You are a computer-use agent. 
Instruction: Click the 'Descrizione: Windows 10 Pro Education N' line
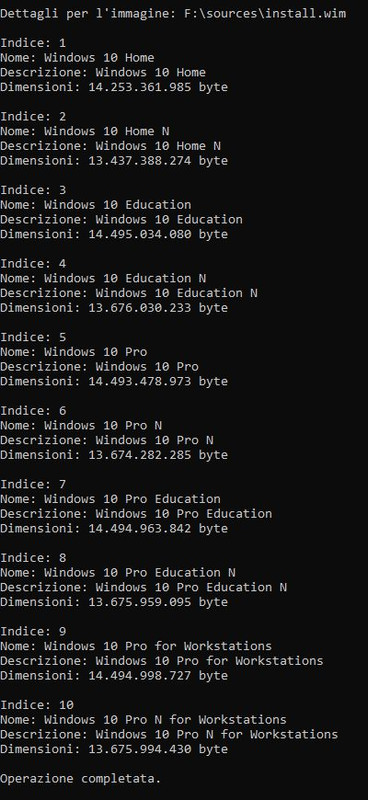tap(143, 587)
